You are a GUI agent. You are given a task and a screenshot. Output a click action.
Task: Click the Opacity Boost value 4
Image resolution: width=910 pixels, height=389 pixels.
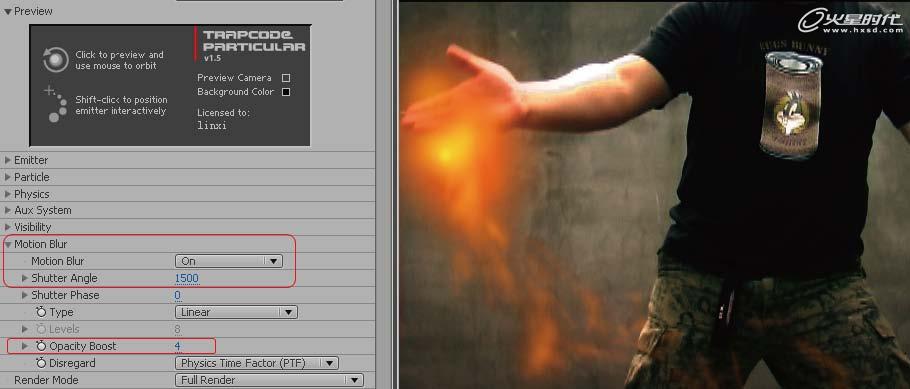coord(178,346)
